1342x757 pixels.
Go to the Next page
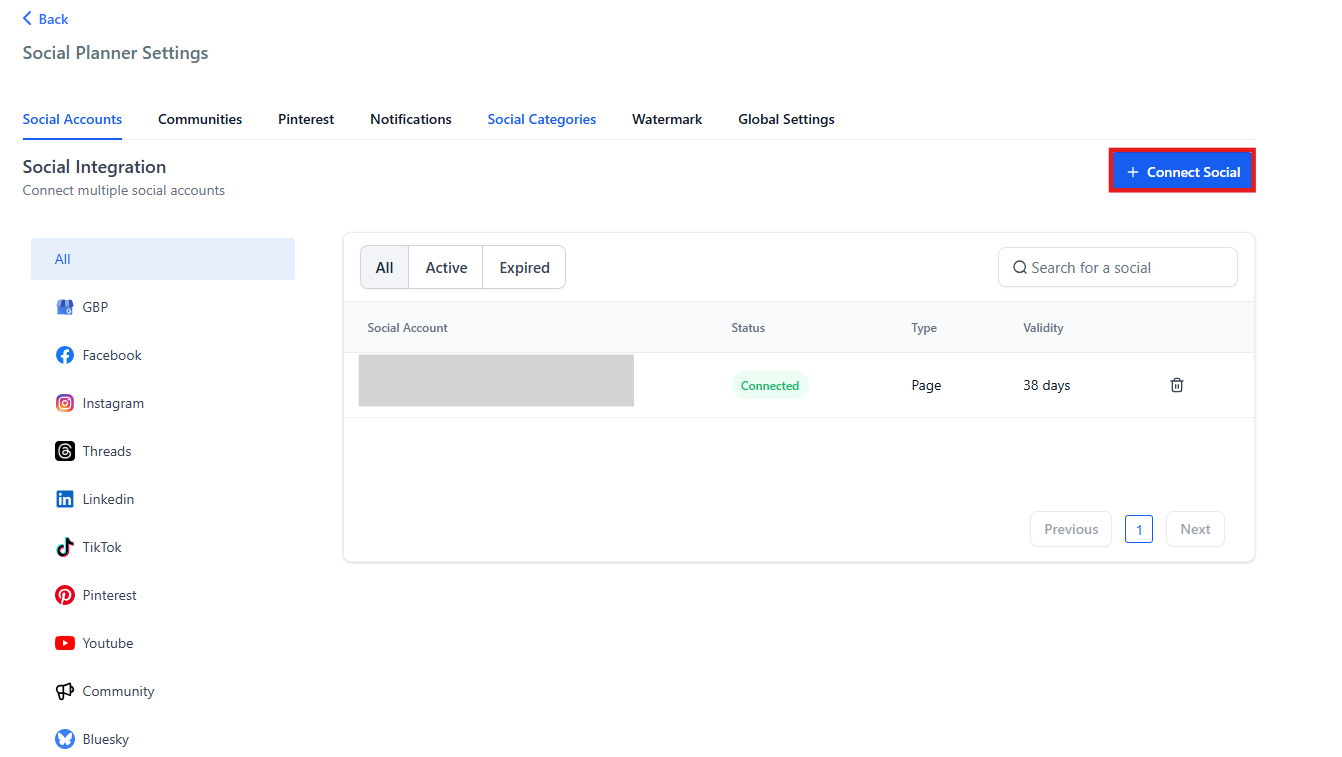tap(1195, 529)
